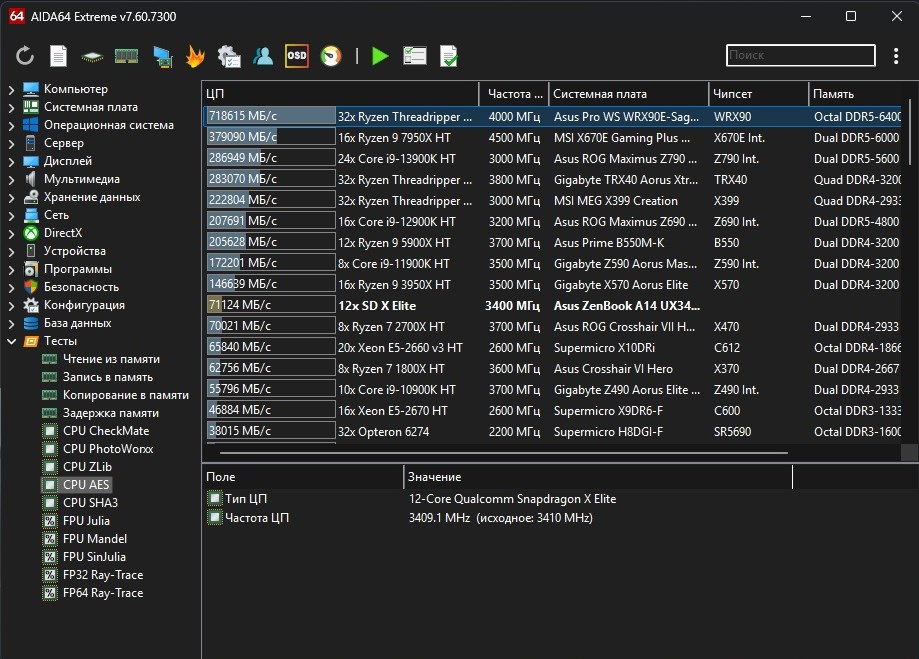The height and width of the screenshot is (659, 919).
Task: Expand the Компьютер tree node
Action: pos(11,89)
